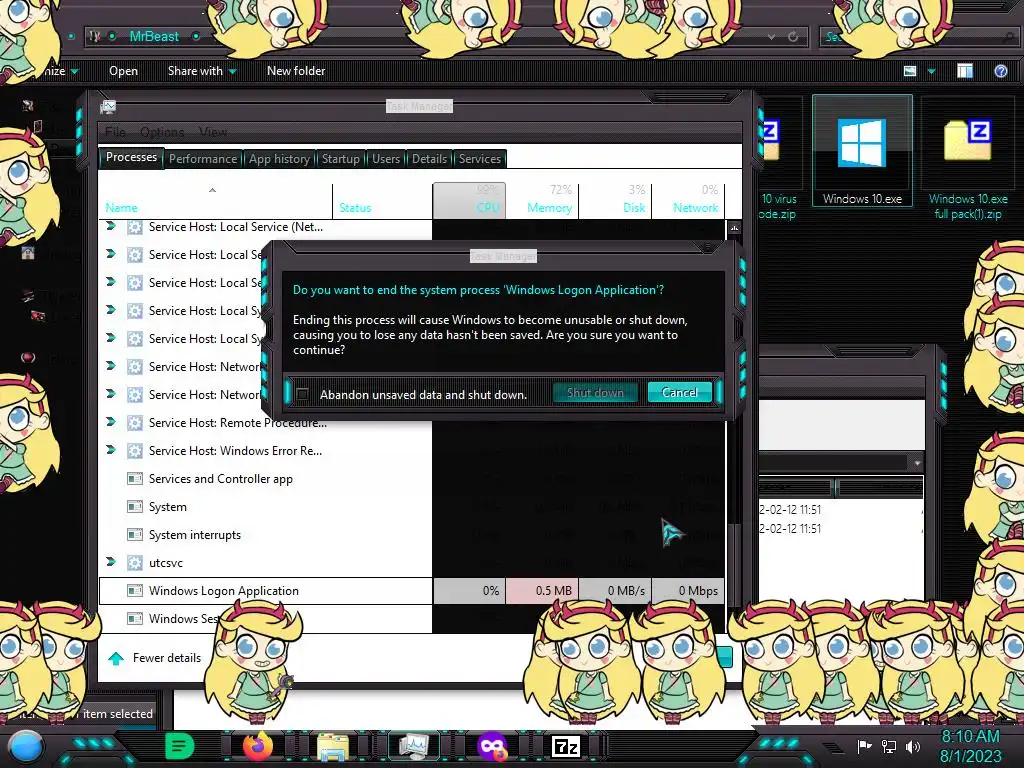Click MrBeast folder in address bar
Image resolution: width=1024 pixels, height=768 pixels.
pyautogui.click(x=154, y=37)
